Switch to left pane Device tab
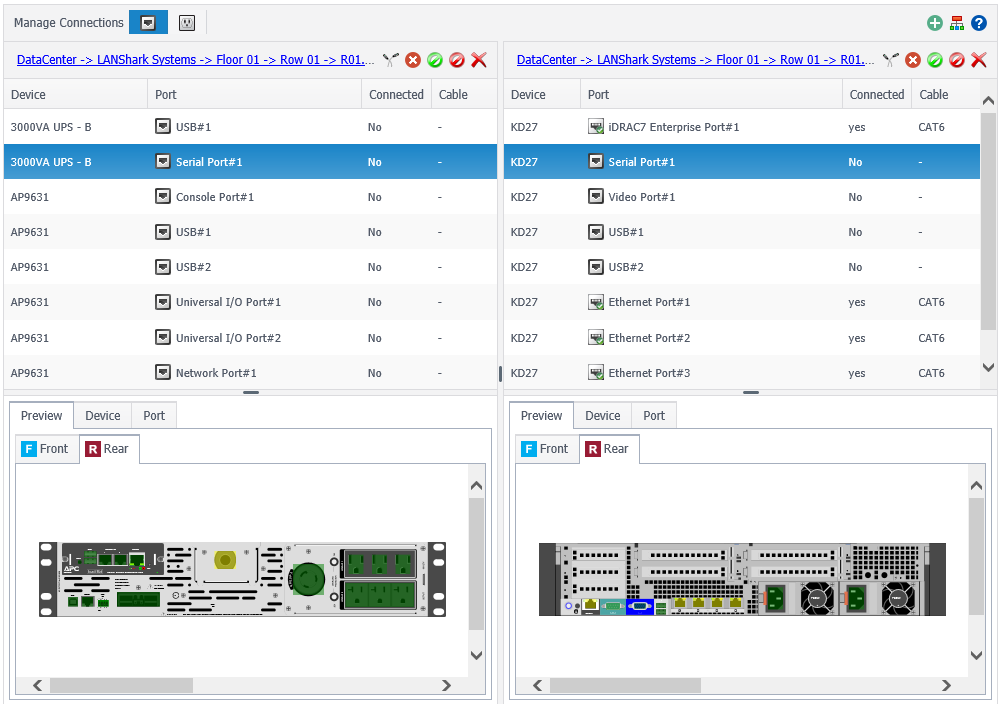 [x=103, y=416]
